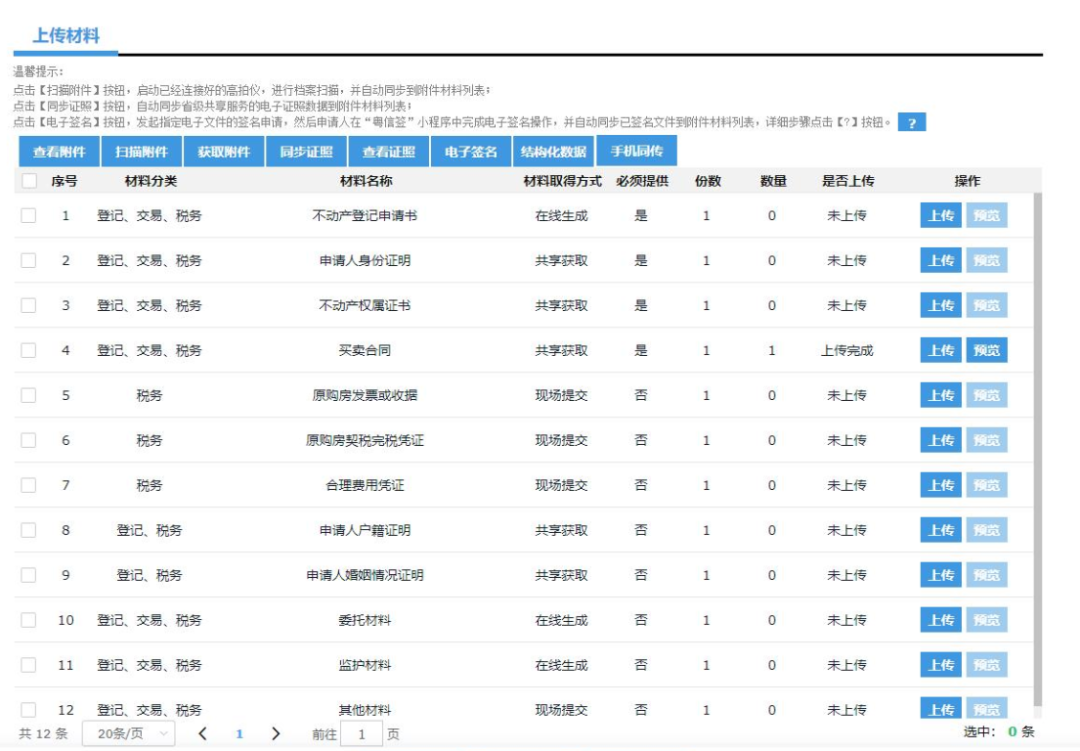Upload file for 申请人身份证明

click(x=940, y=260)
